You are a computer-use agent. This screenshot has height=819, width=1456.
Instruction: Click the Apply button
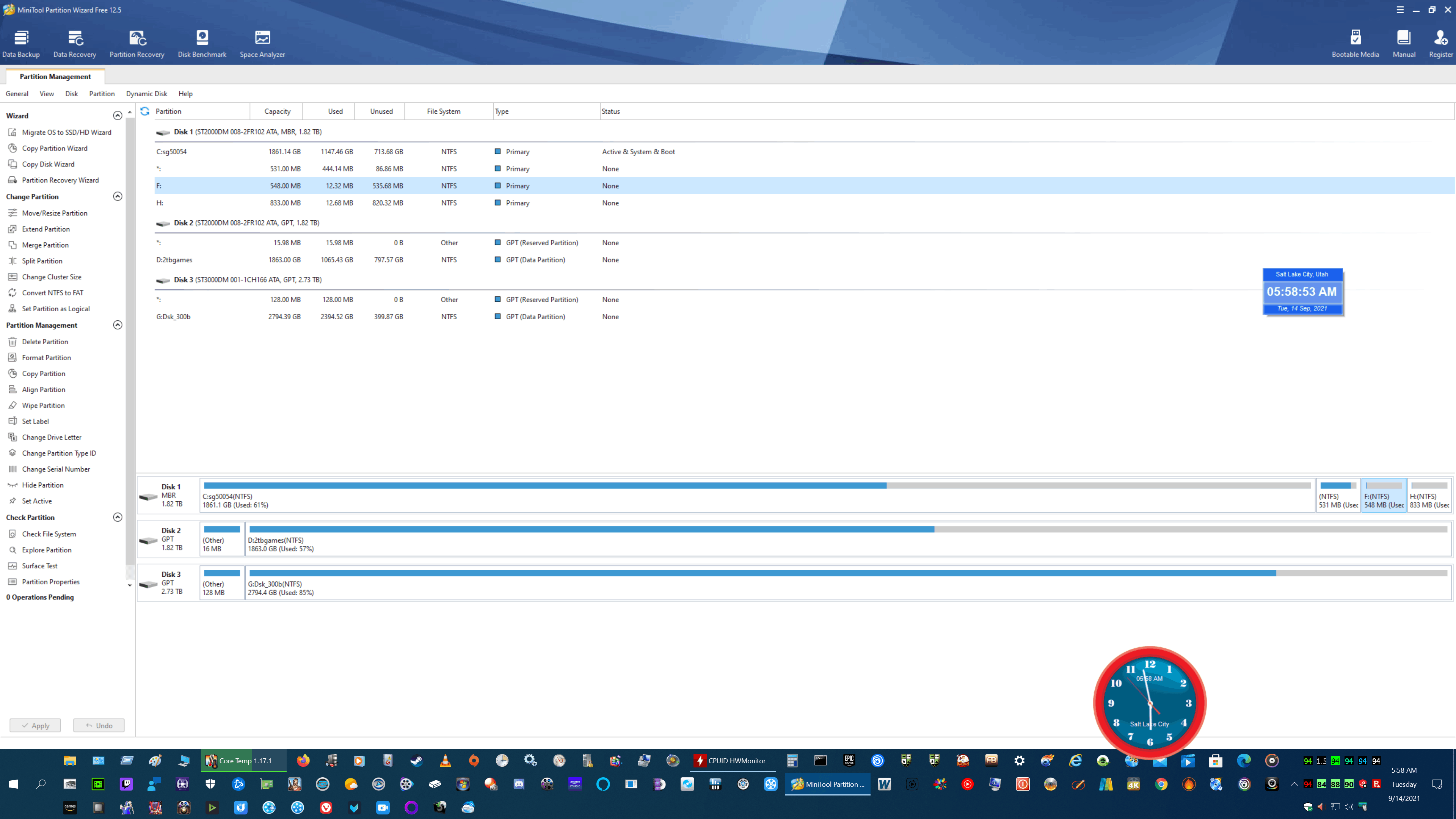click(35, 725)
